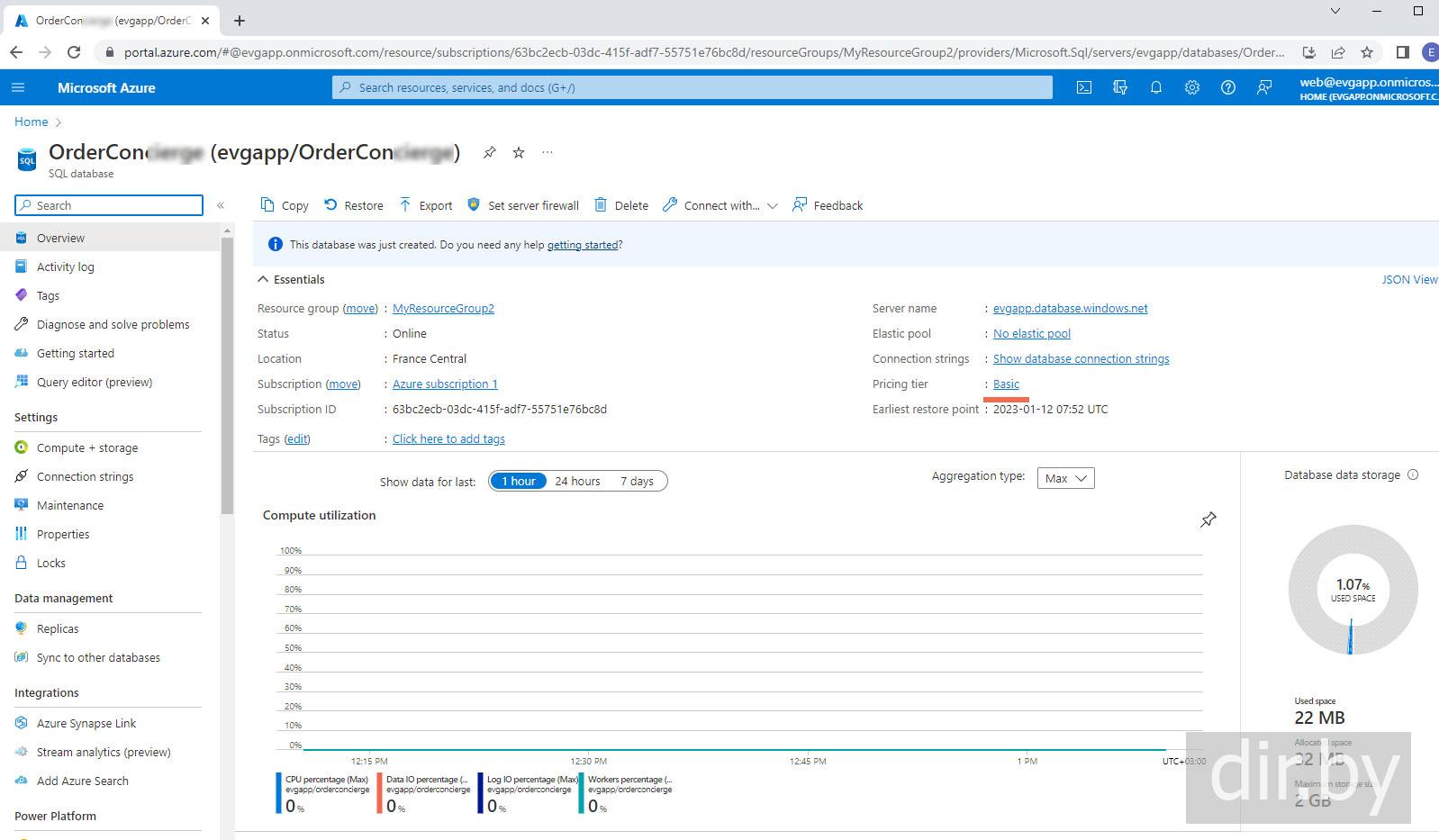The width and height of the screenshot is (1439, 840).
Task: Open the notifications bell
Action: click(1156, 87)
